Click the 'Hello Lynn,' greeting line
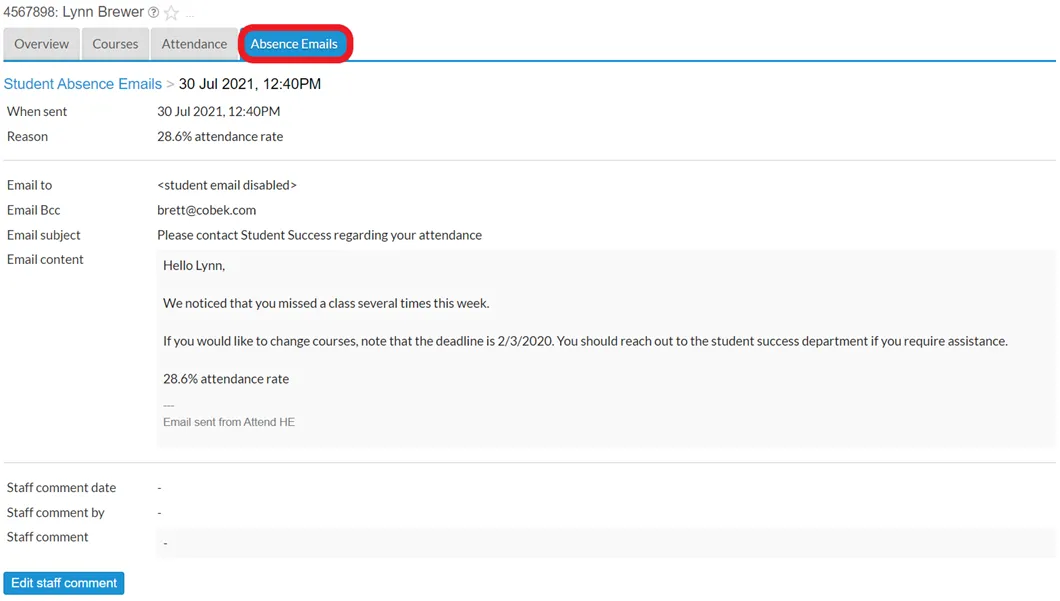 pyautogui.click(x=194, y=266)
